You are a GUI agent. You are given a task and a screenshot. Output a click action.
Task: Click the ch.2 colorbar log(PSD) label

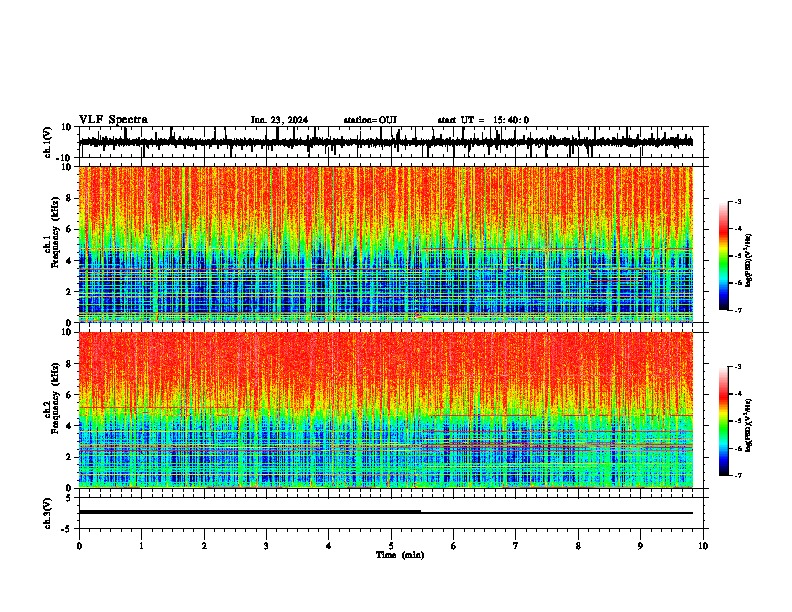pyautogui.click(x=749, y=425)
